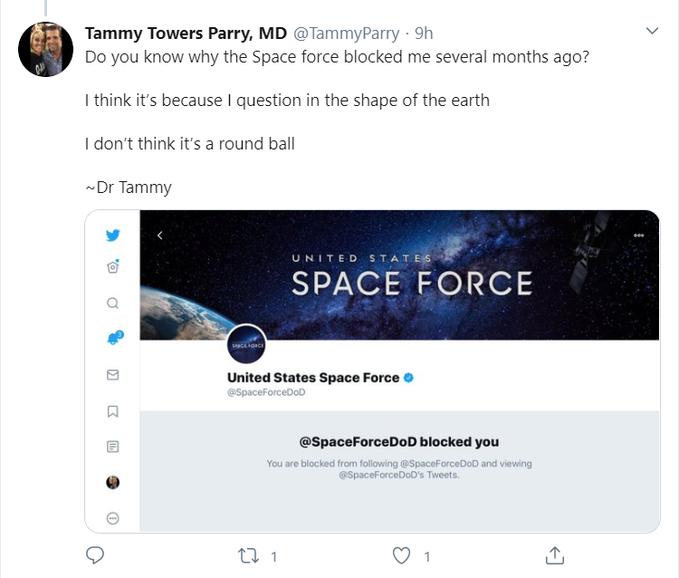The image size is (679, 578).
Task: Click the small profile avatar in sidebar
Action: coord(113,482)
